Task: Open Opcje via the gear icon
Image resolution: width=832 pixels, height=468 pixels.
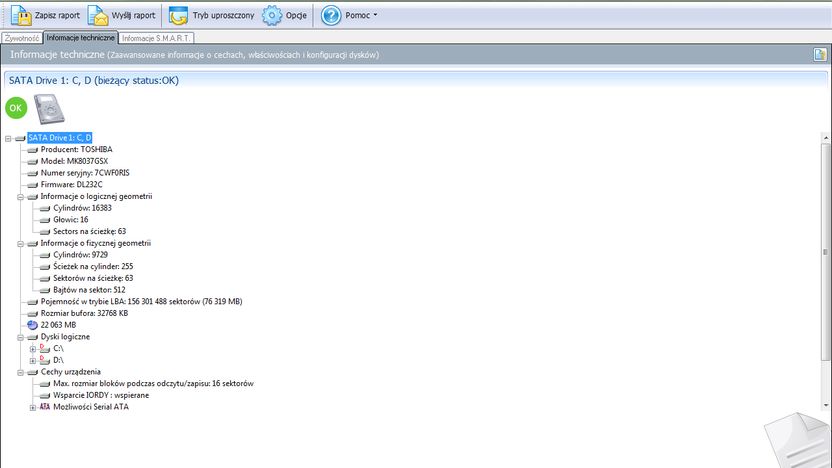Action: 272,15
